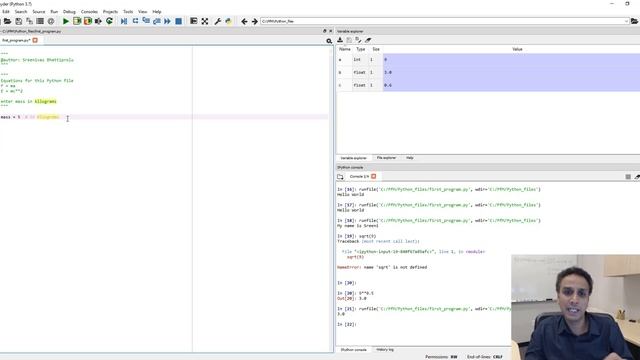This screenshot has height=360, width=640.
Task: Re-run the last script
Action: [109, 21]
